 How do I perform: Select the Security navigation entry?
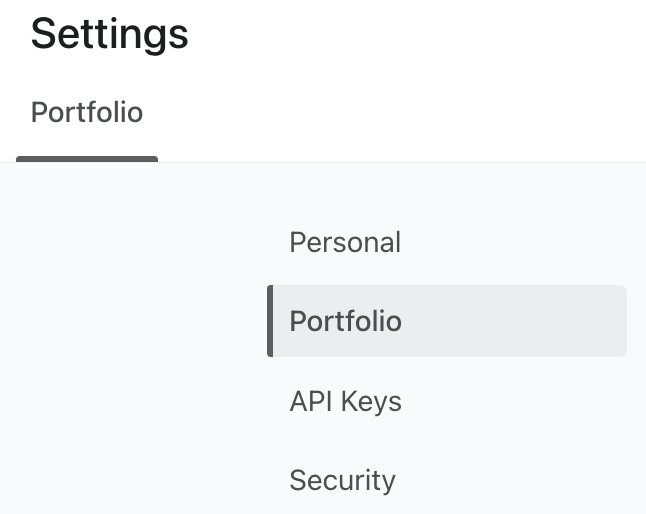pos(342,480)
